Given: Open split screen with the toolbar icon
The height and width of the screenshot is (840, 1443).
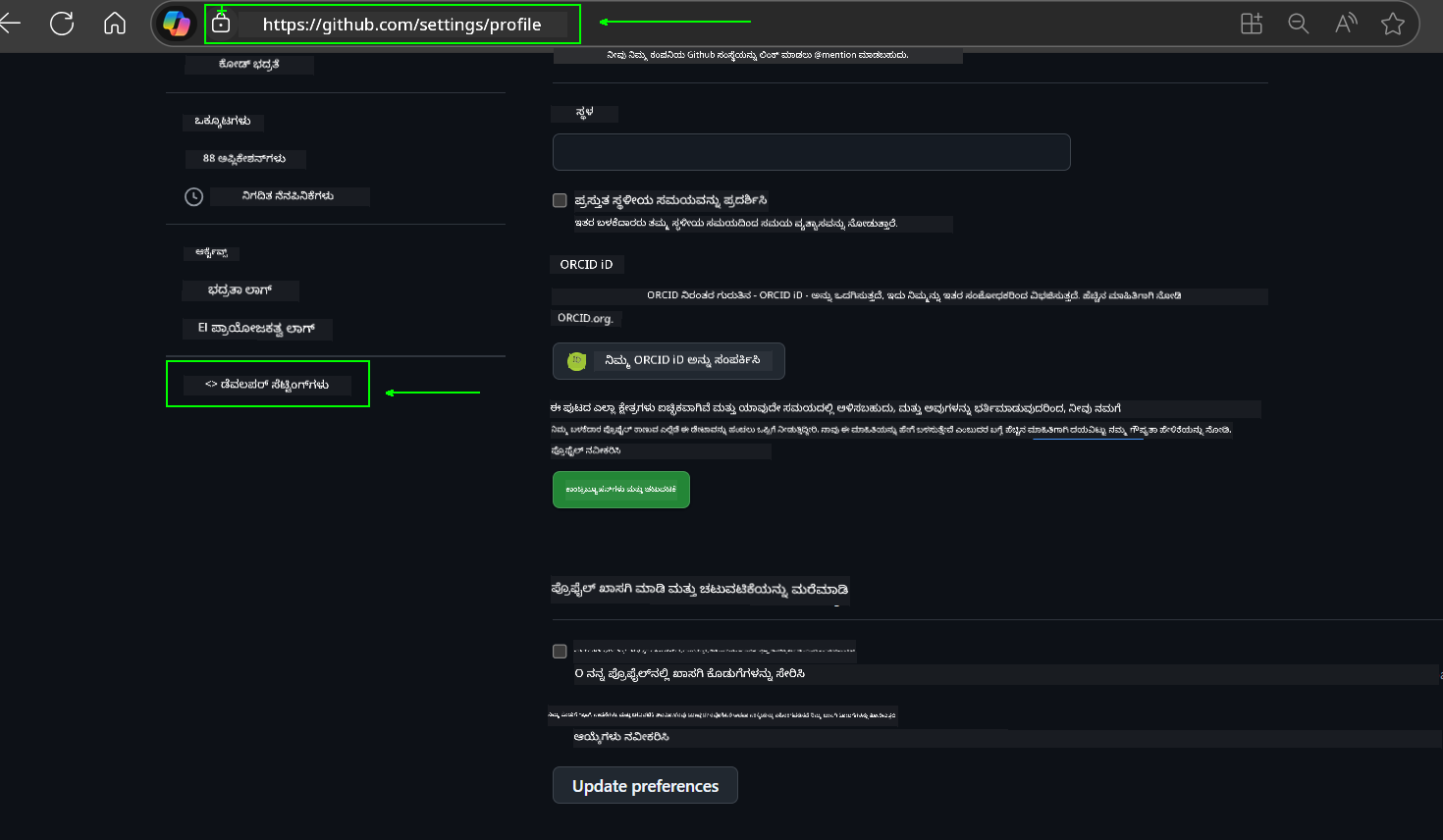Looking at the screenshot, I should (x=1252, y=24).
